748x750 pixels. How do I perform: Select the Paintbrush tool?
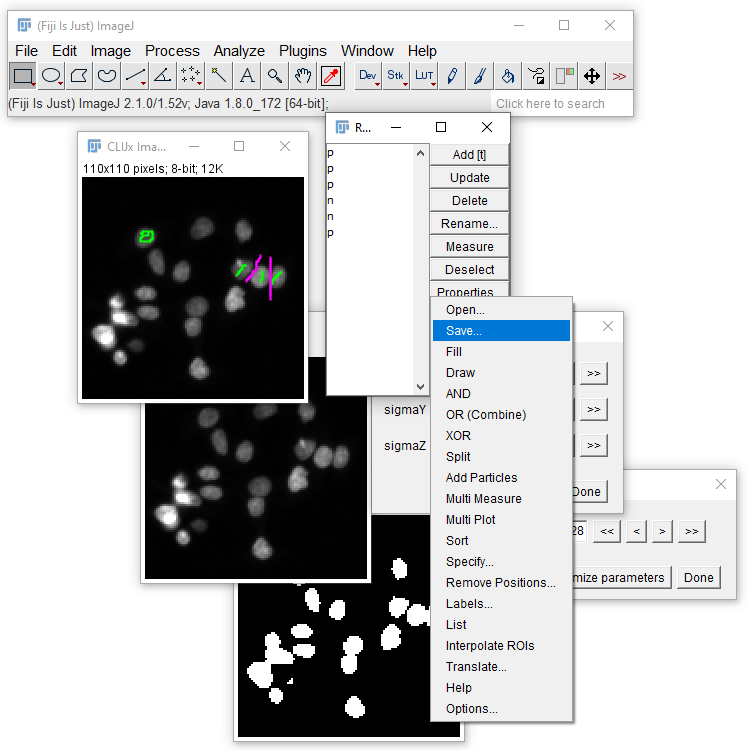480,76
